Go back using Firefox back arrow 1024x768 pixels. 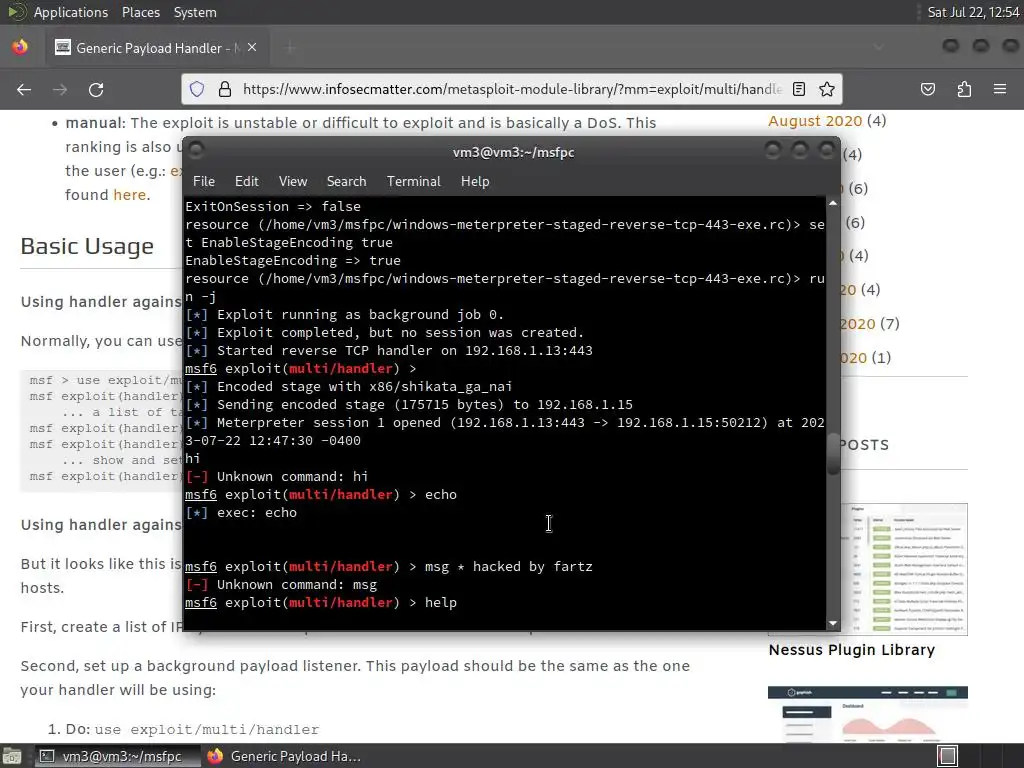click(x=24, y=89)
